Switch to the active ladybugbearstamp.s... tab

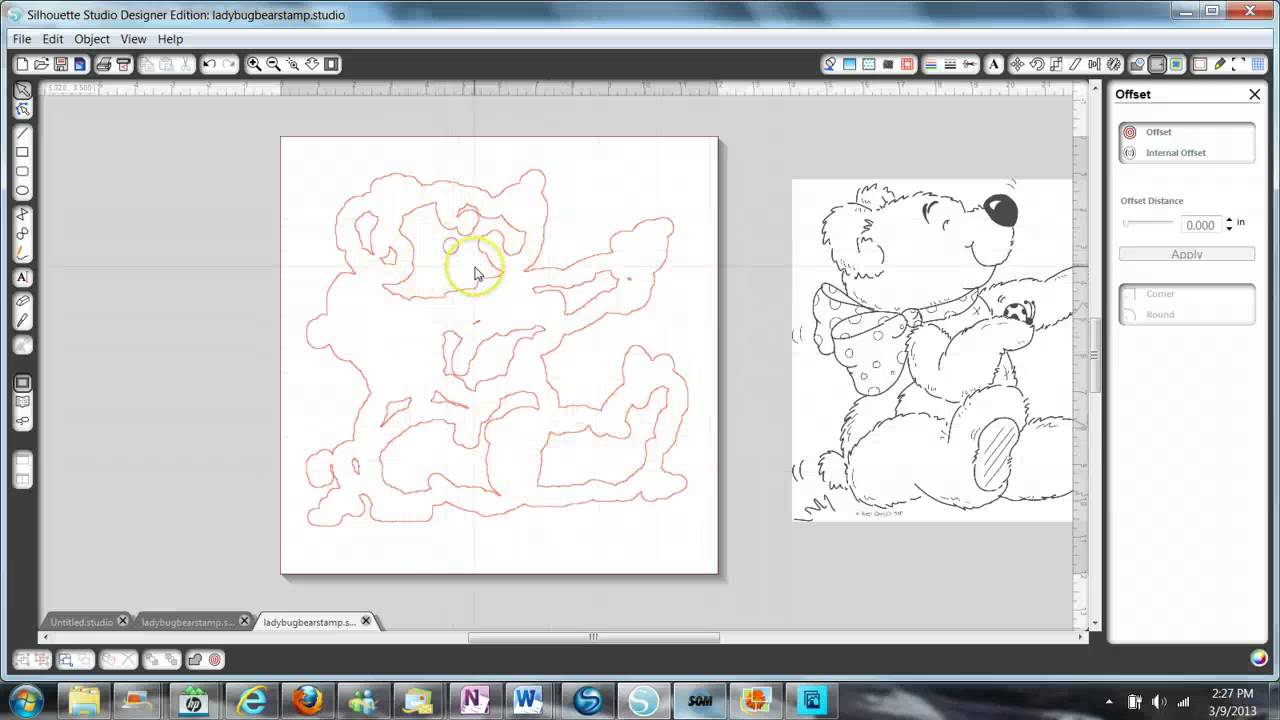tap(309, 622)
